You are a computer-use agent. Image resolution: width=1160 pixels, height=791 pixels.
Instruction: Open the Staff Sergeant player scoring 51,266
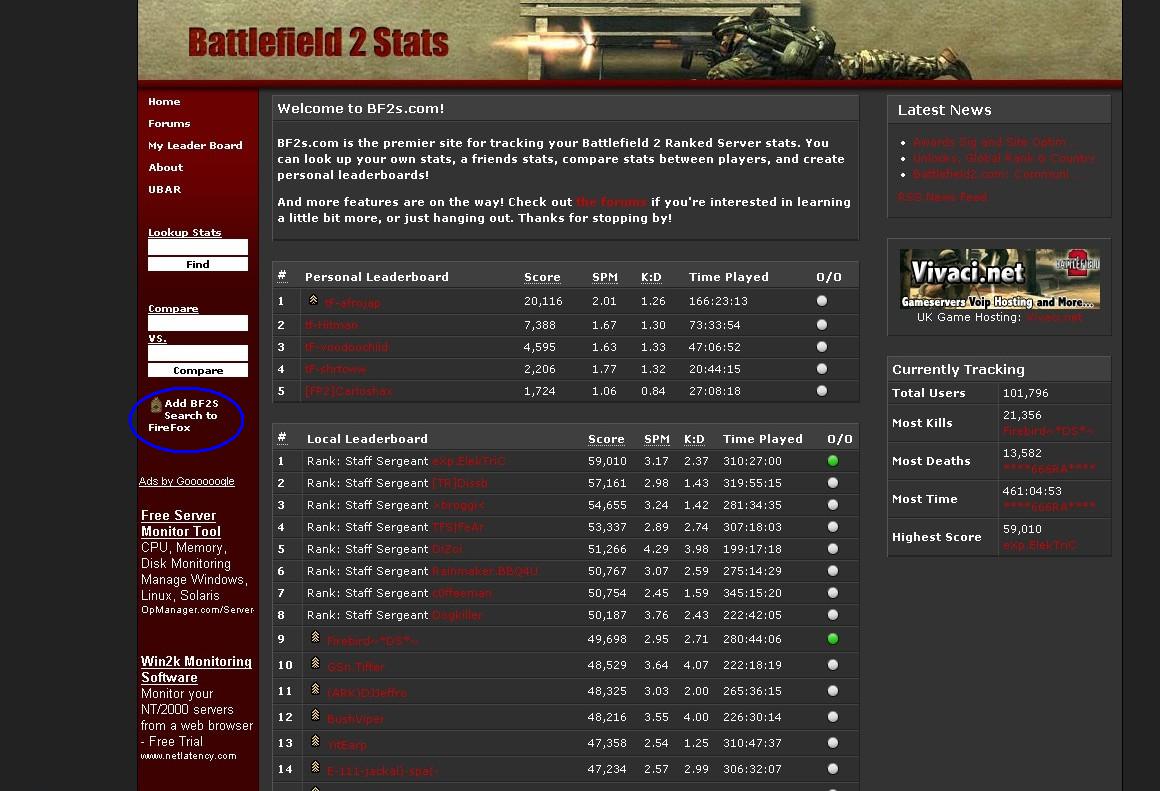(447, 550)
